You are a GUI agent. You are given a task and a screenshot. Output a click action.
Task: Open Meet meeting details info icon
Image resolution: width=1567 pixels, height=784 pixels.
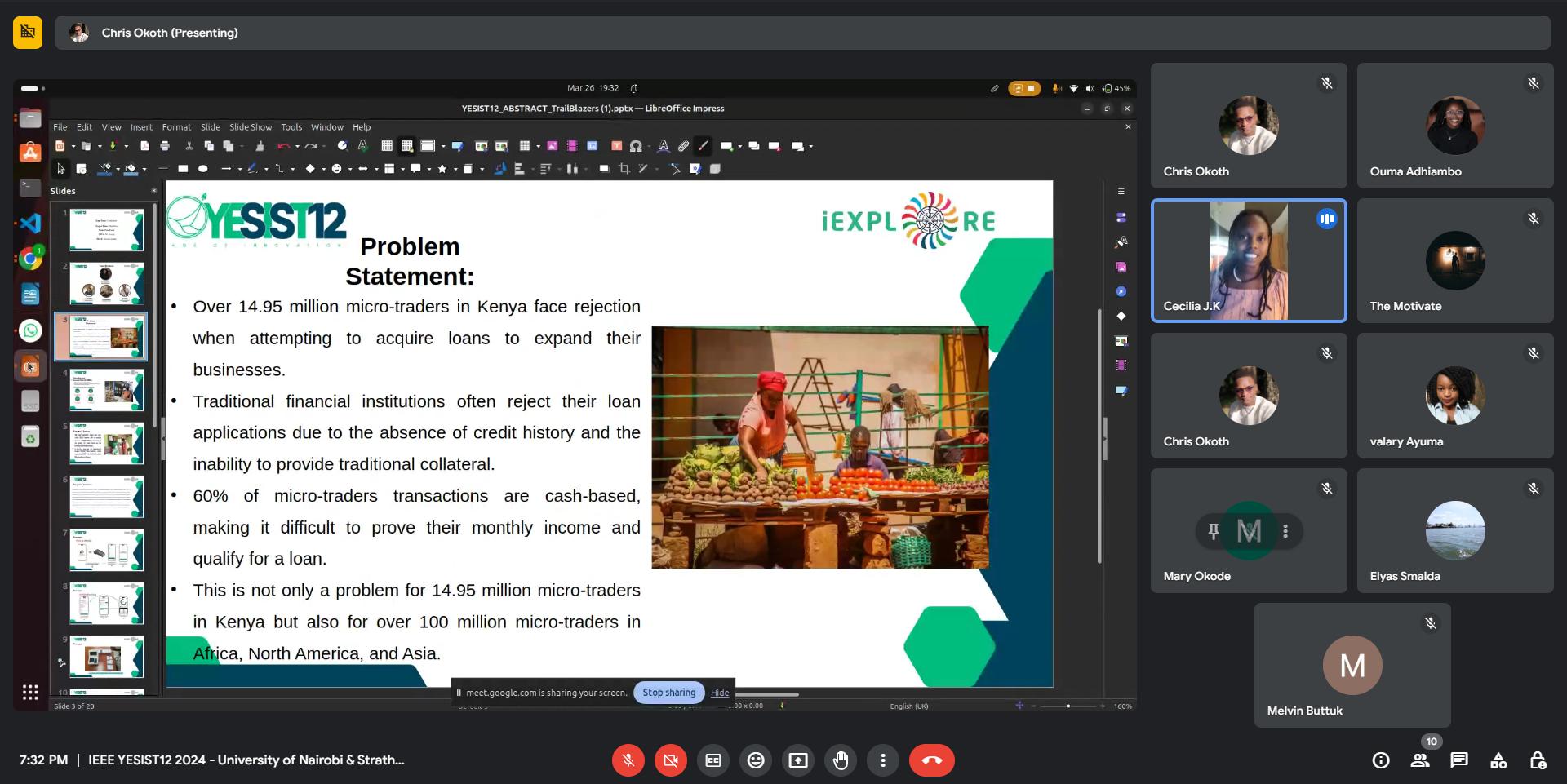click(1381, 760)
